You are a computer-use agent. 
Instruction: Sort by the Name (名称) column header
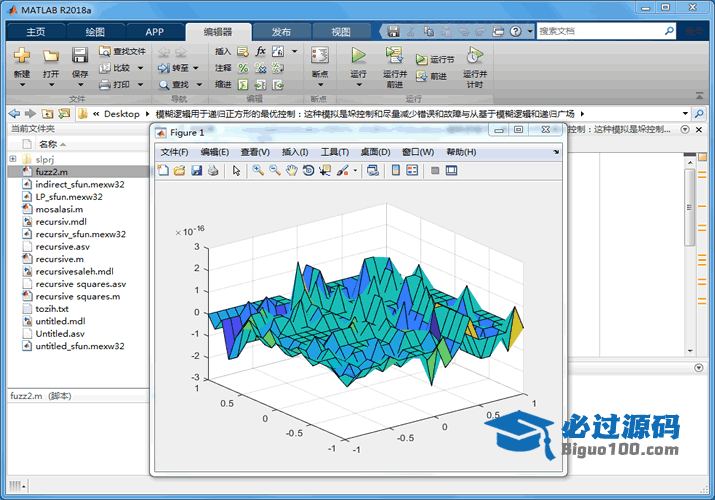[48, 144]
